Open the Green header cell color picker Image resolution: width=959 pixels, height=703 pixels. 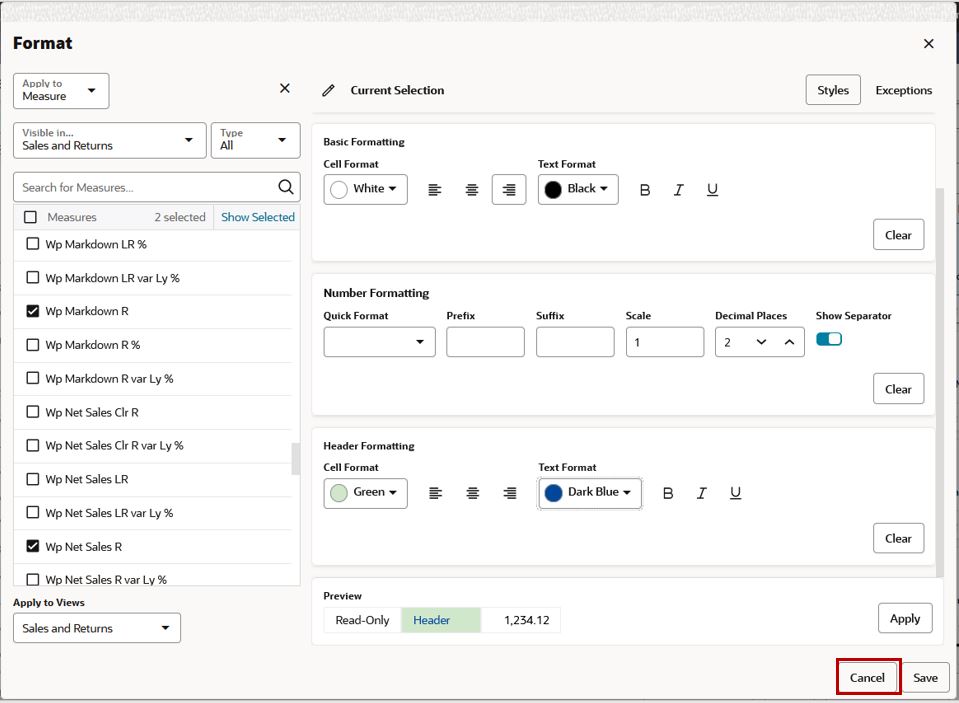point(365,493)
